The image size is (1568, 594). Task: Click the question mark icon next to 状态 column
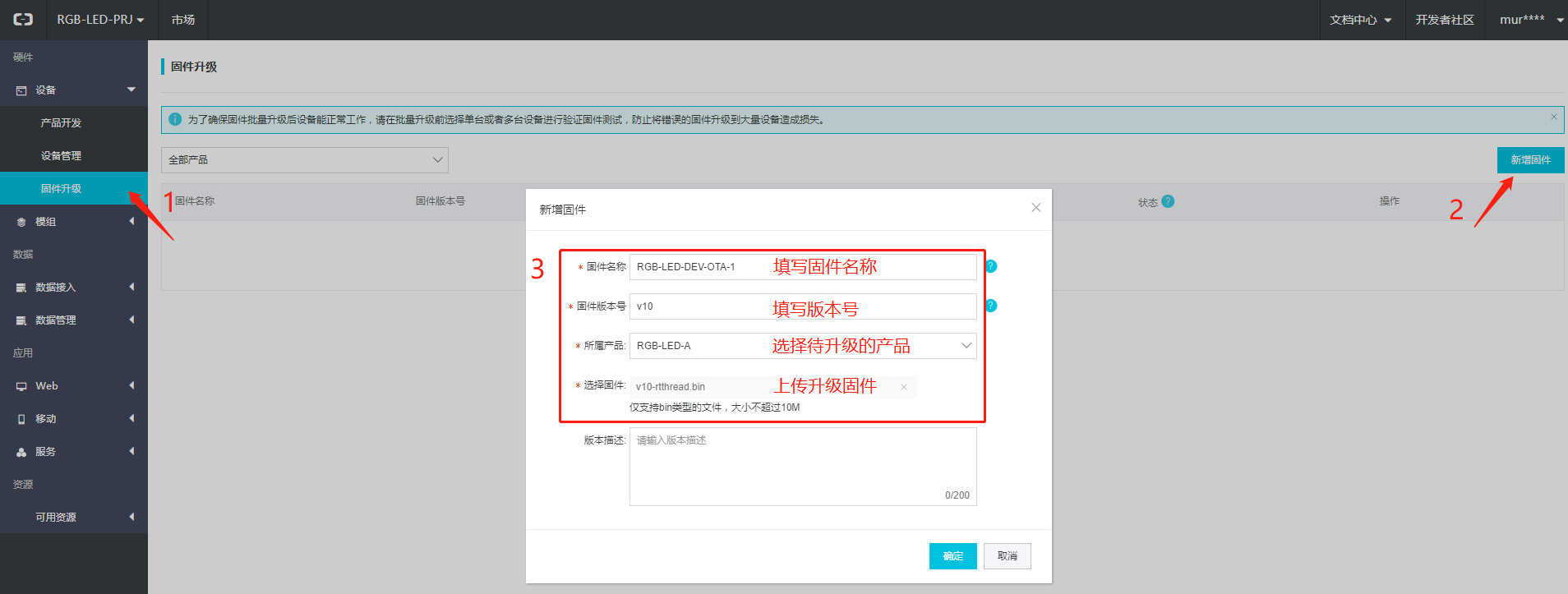click(x=1168, y=201)
